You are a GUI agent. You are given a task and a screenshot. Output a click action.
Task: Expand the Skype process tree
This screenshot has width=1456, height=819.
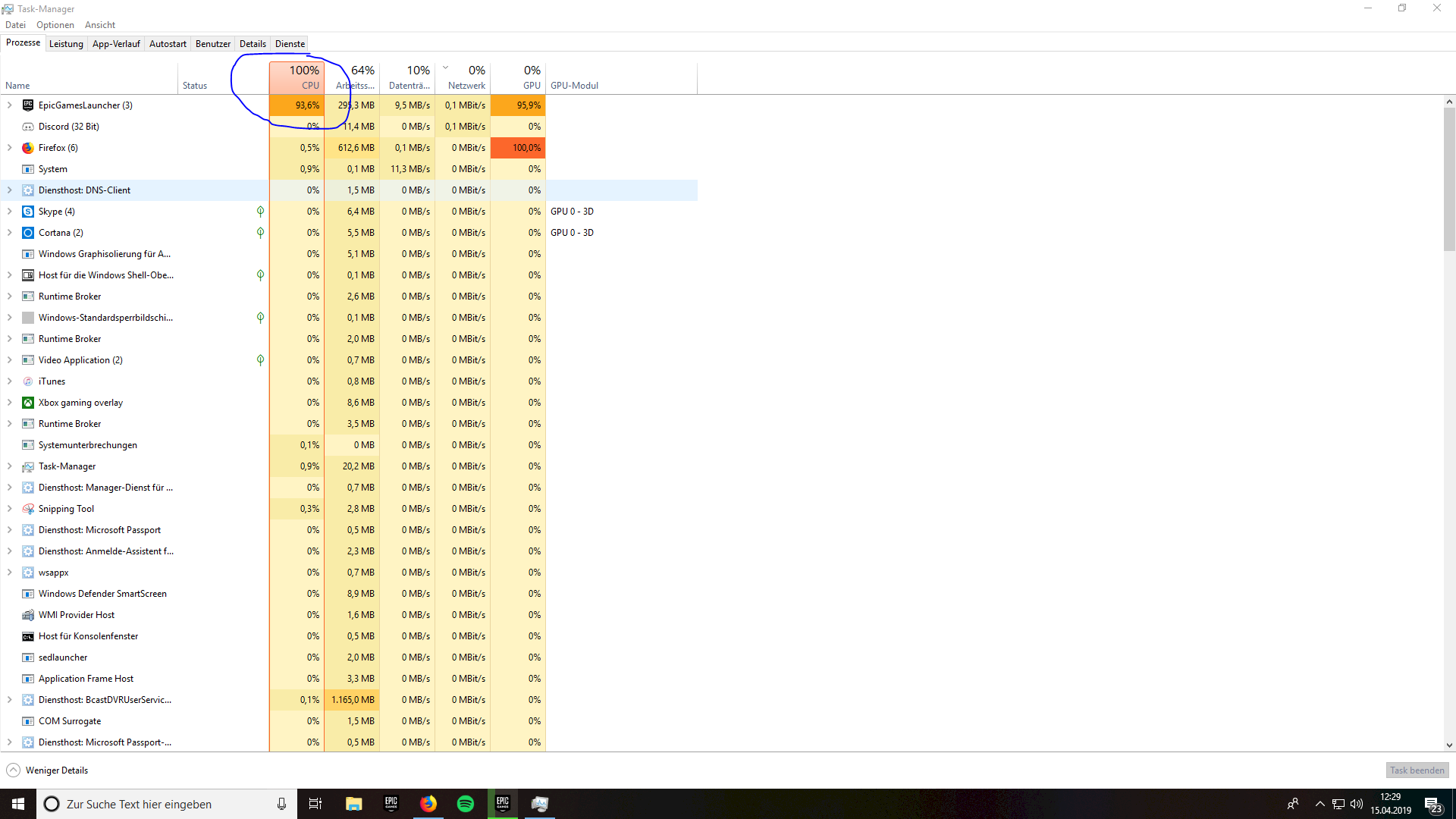(x=10, y=211)
